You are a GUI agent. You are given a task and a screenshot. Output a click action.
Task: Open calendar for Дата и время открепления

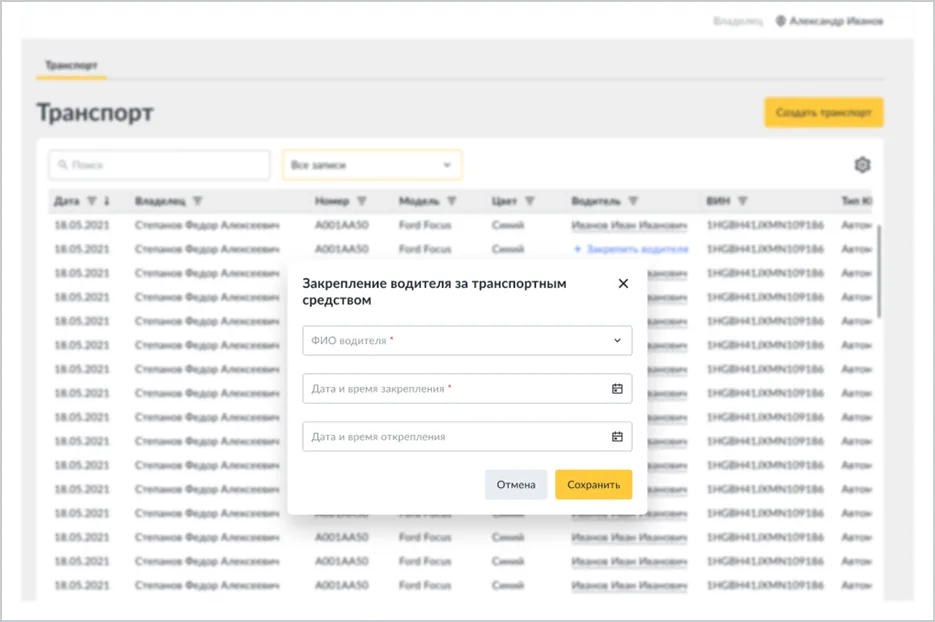pos(617,437)
